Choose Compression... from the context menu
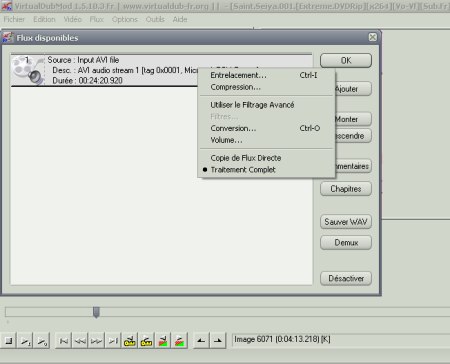The image size is (450, 364). tap(266, 87)
